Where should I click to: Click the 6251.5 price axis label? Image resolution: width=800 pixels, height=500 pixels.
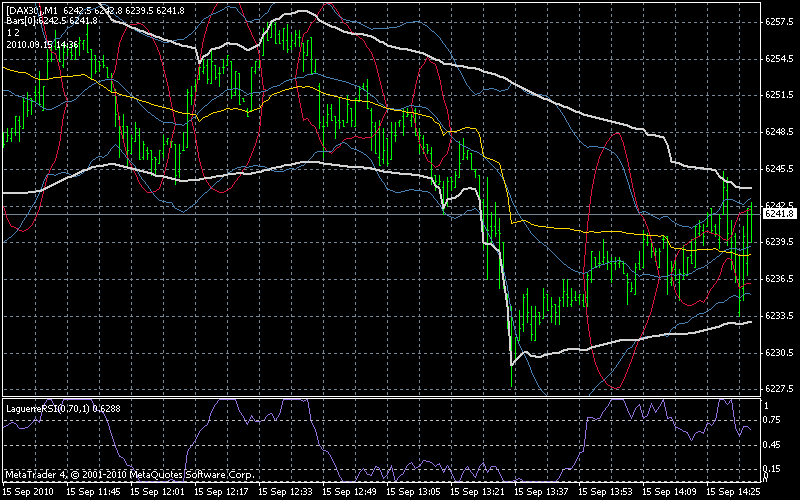779,95
